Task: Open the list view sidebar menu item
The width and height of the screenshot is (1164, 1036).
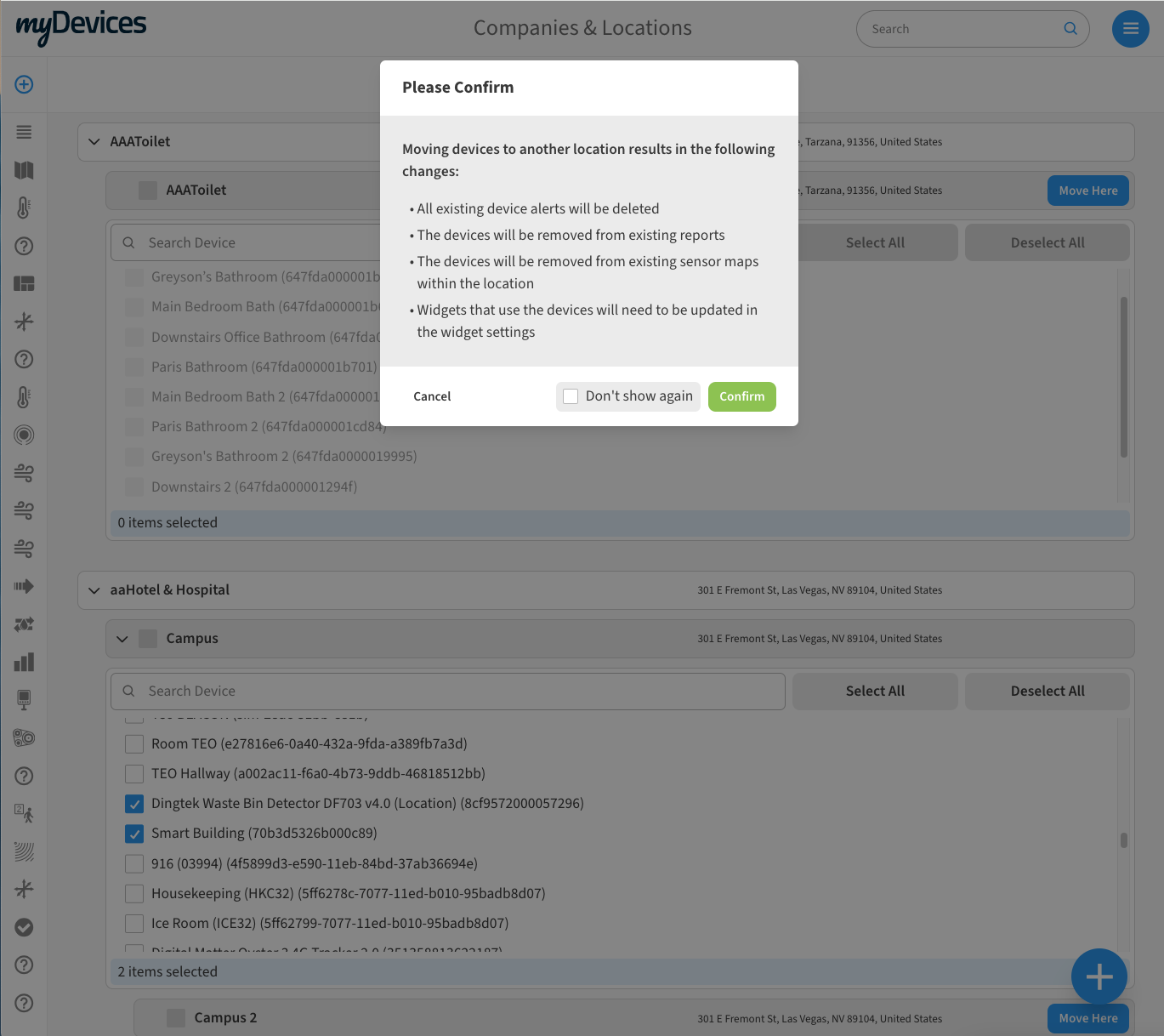Action: pyautogui.click(x=24, y=132)
